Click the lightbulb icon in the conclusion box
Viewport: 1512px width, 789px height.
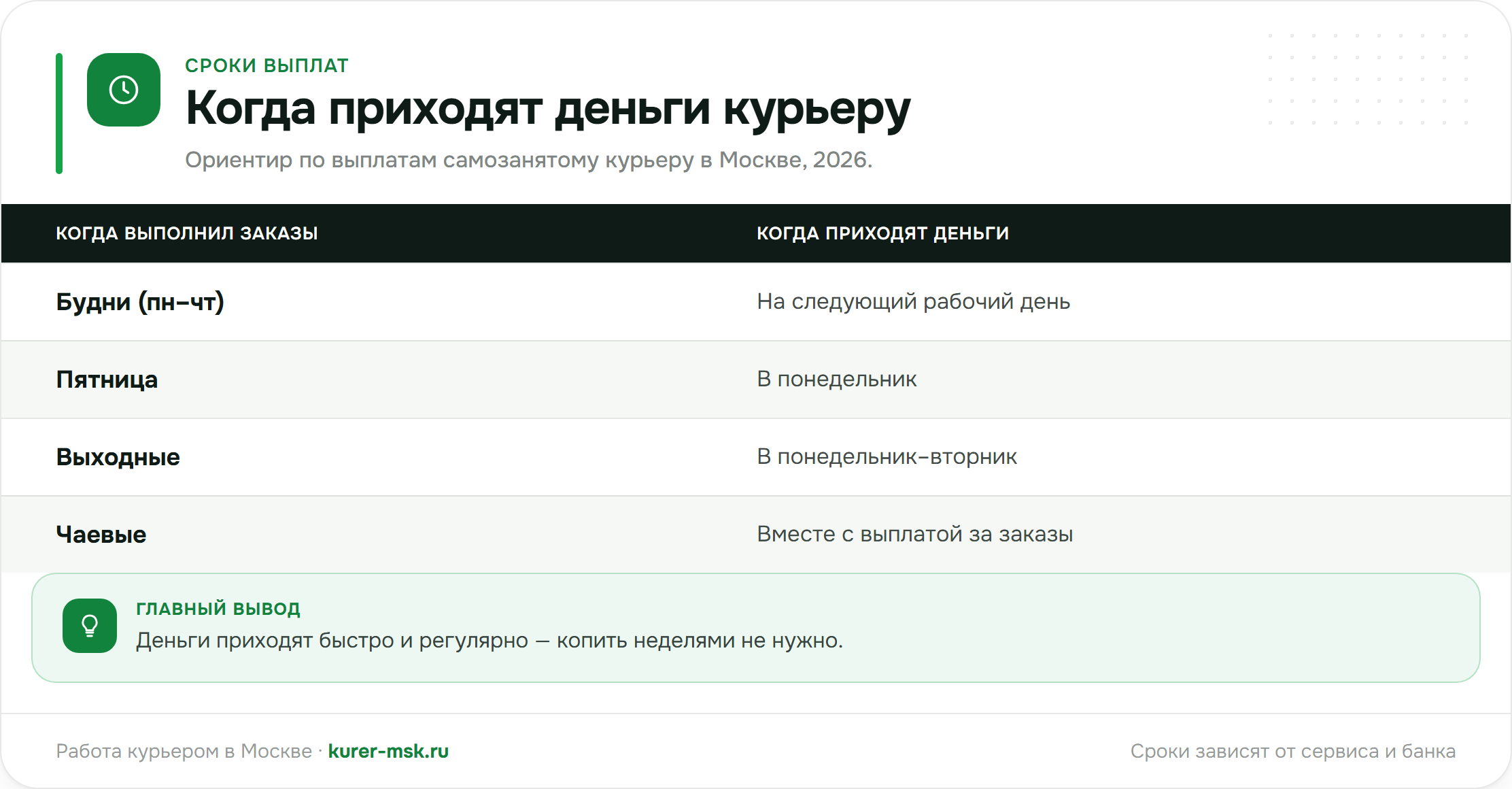(90, 626)
